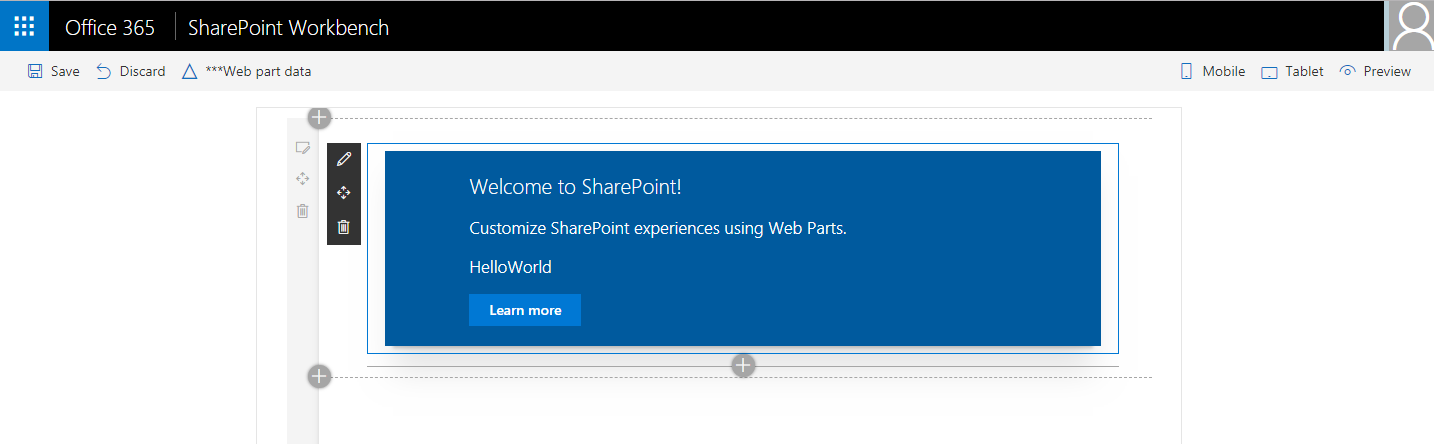The width and height of the screenshot is (1434, 444).
Task: Click the Learn more button
Action: [525, 310]
